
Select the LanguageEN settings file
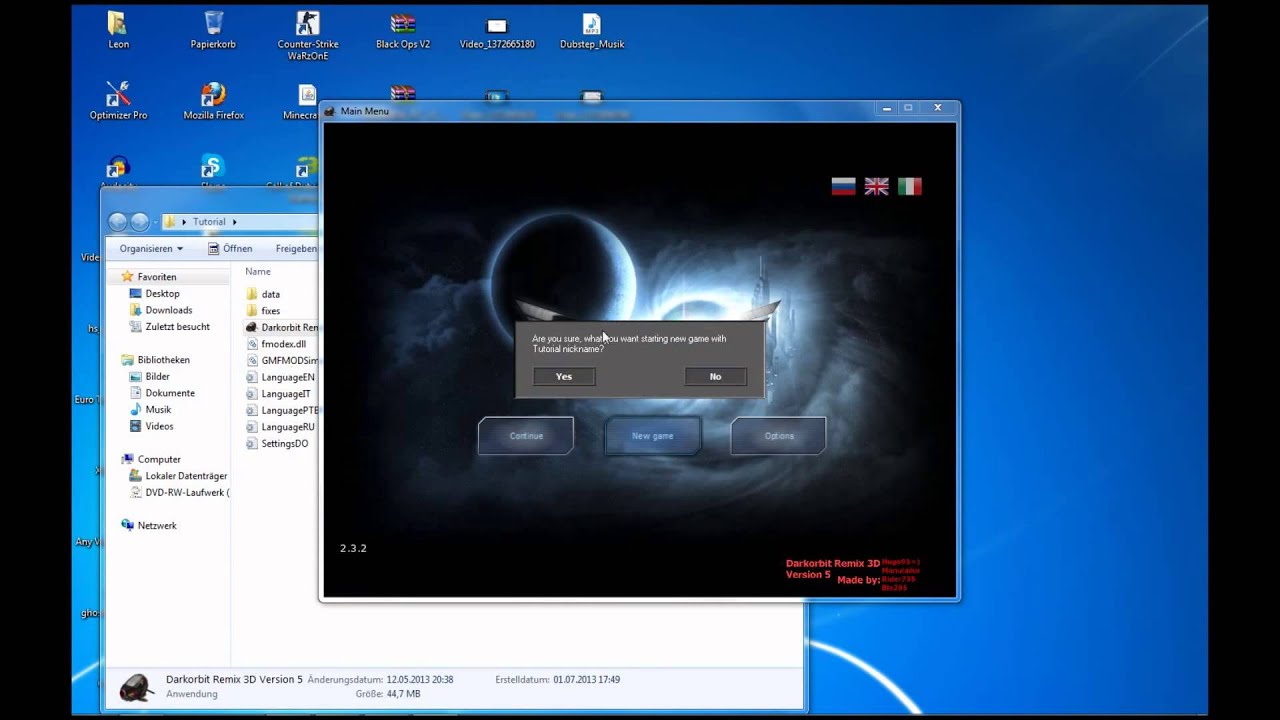(281, 377)
